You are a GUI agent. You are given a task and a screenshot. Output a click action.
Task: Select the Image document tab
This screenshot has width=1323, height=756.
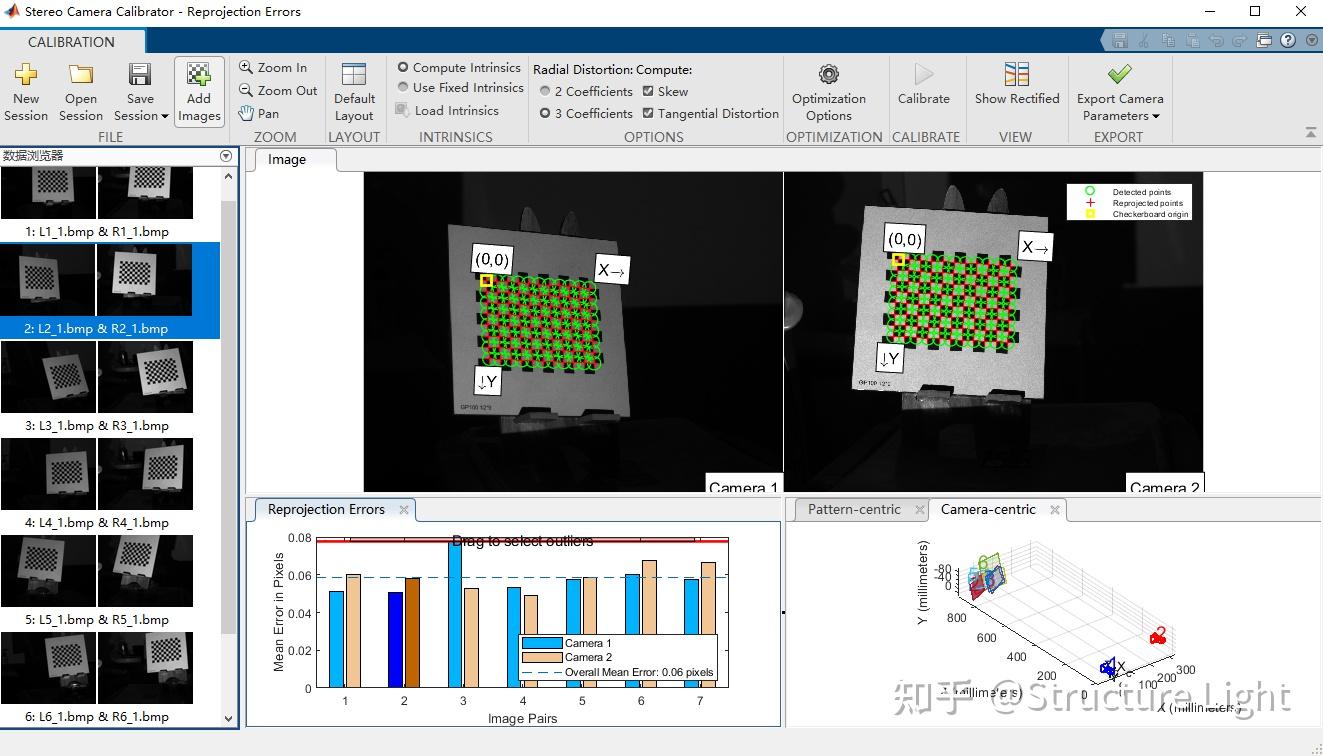pyautogui.click(x=287, y=159)
